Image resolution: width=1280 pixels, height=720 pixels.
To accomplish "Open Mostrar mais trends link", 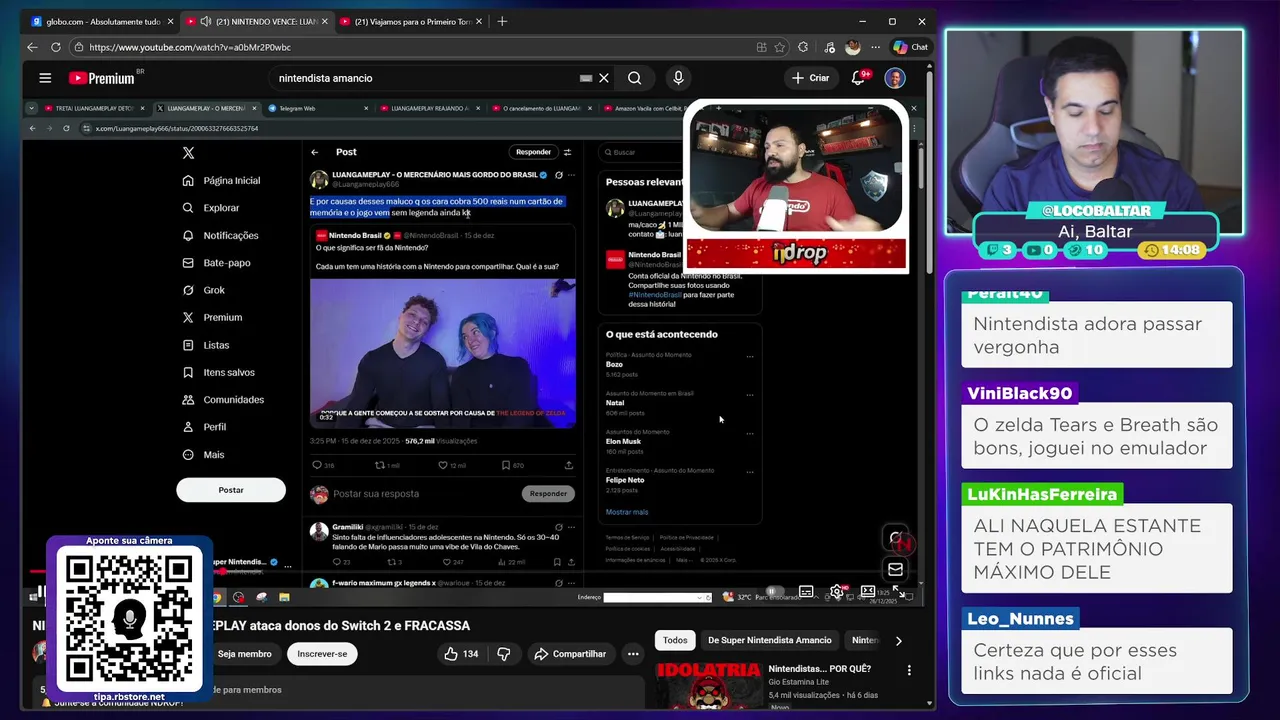I will (627, 512).
